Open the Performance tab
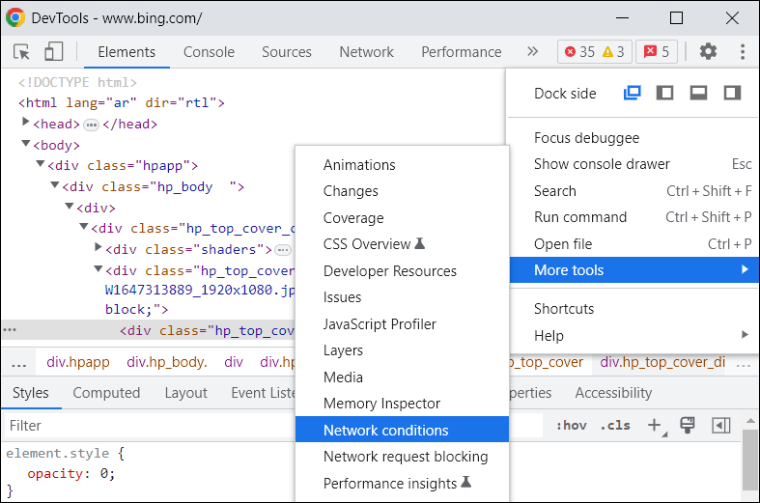This screenshot has width=760, height=503. 461,52
